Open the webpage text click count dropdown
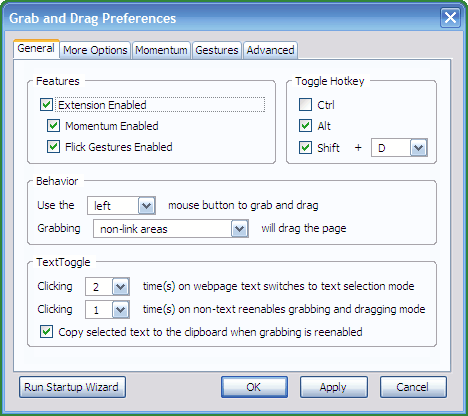The width and height of the screenshot is (468, 416). [x=107, y=287]
